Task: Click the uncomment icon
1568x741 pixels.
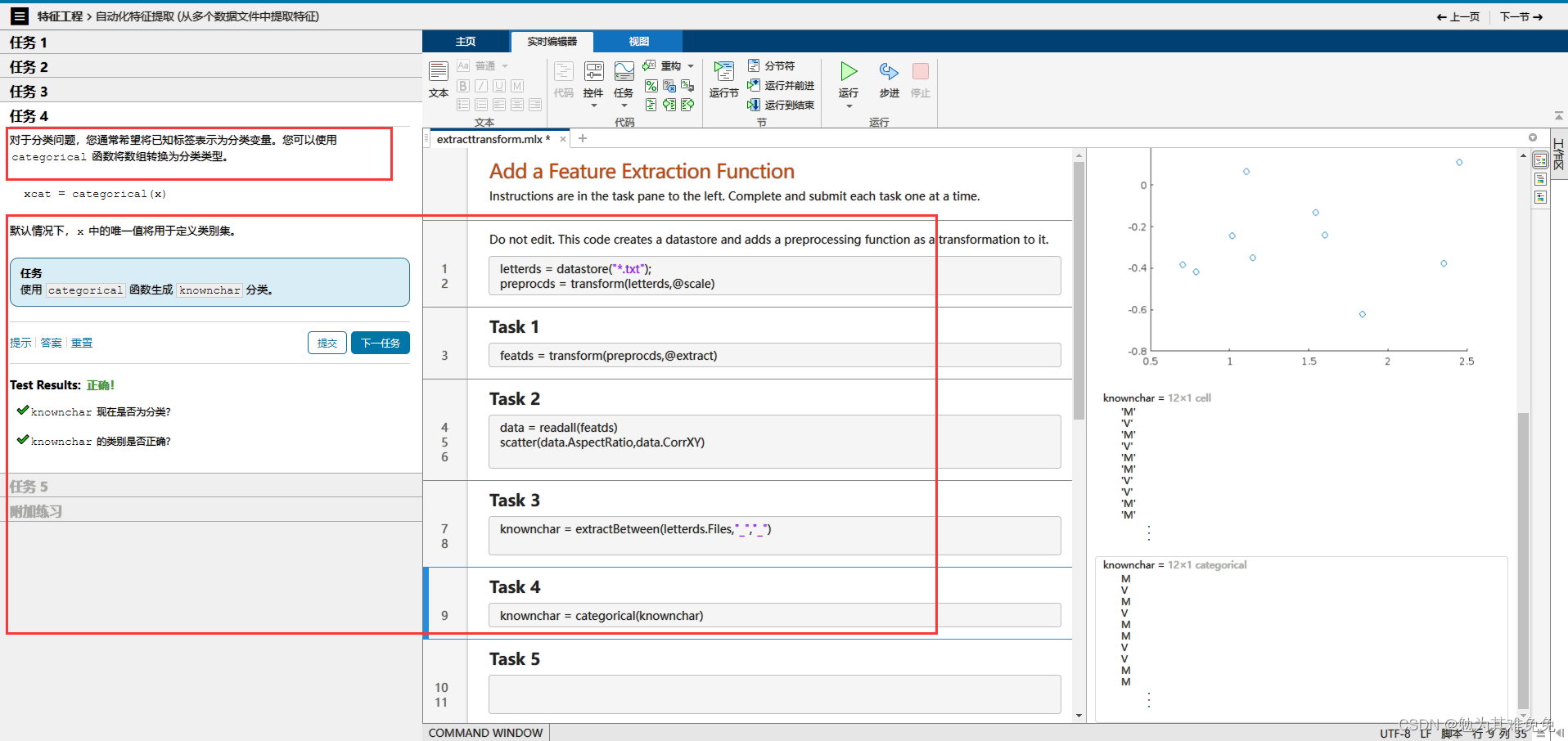Action: click(x=669, y=85)
